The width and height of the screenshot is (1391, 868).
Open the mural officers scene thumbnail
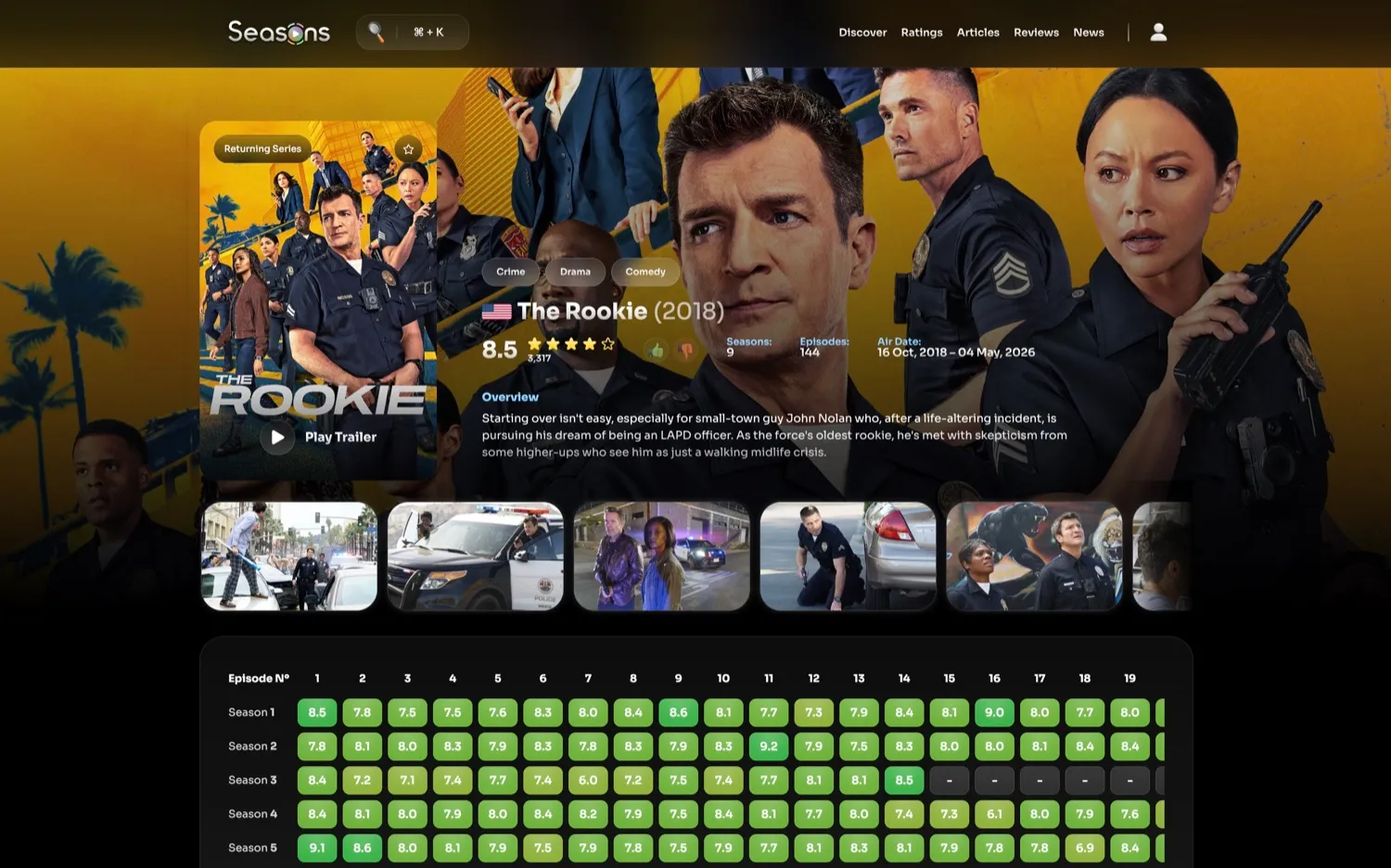1035,556
